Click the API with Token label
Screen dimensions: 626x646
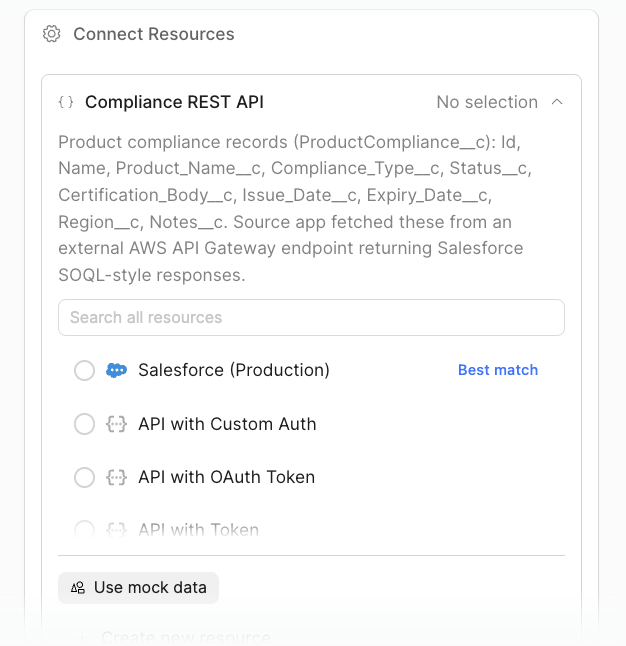(x=199, y=529)
